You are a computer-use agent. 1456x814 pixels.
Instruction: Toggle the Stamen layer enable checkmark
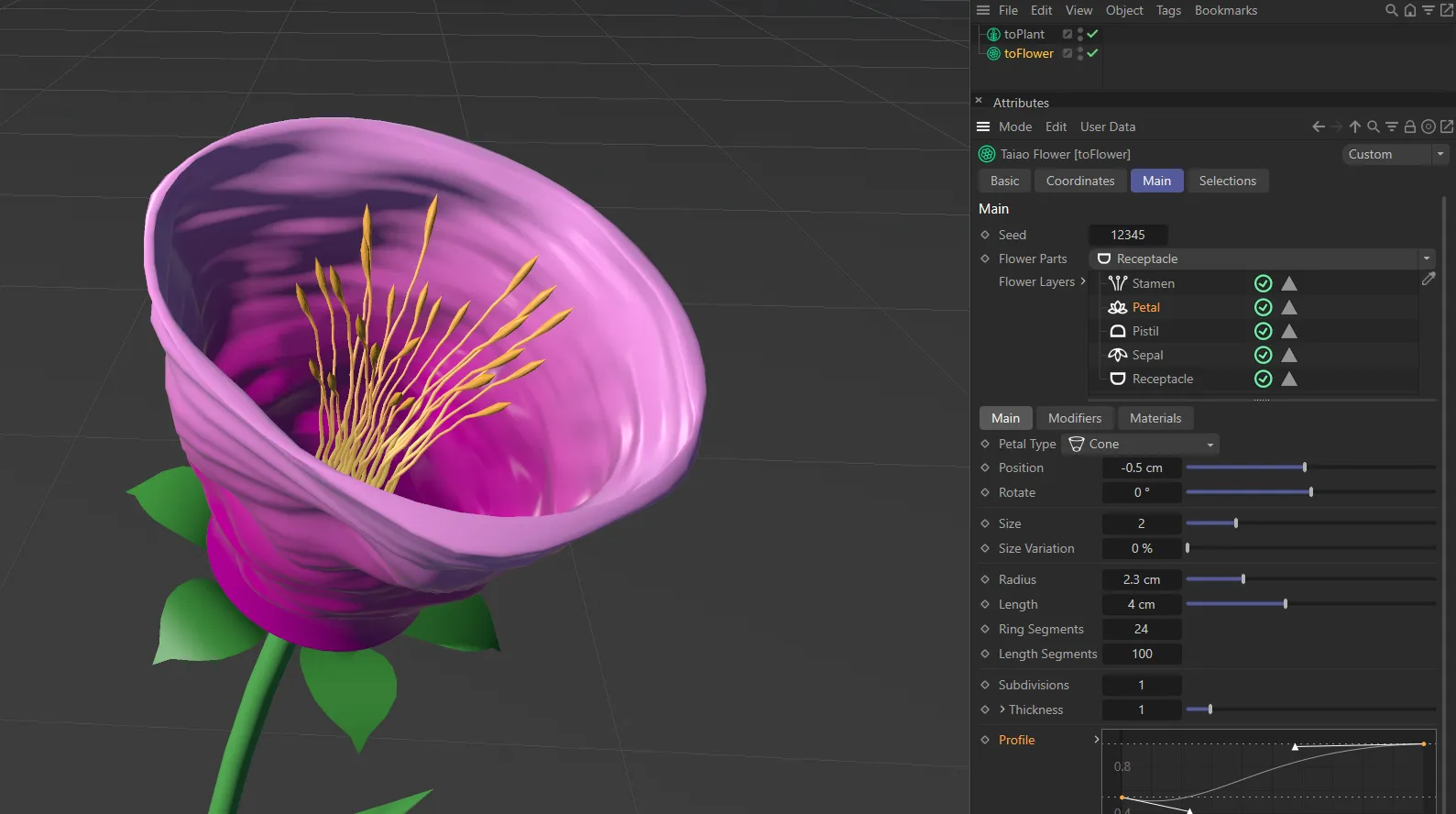[1263, 283]
